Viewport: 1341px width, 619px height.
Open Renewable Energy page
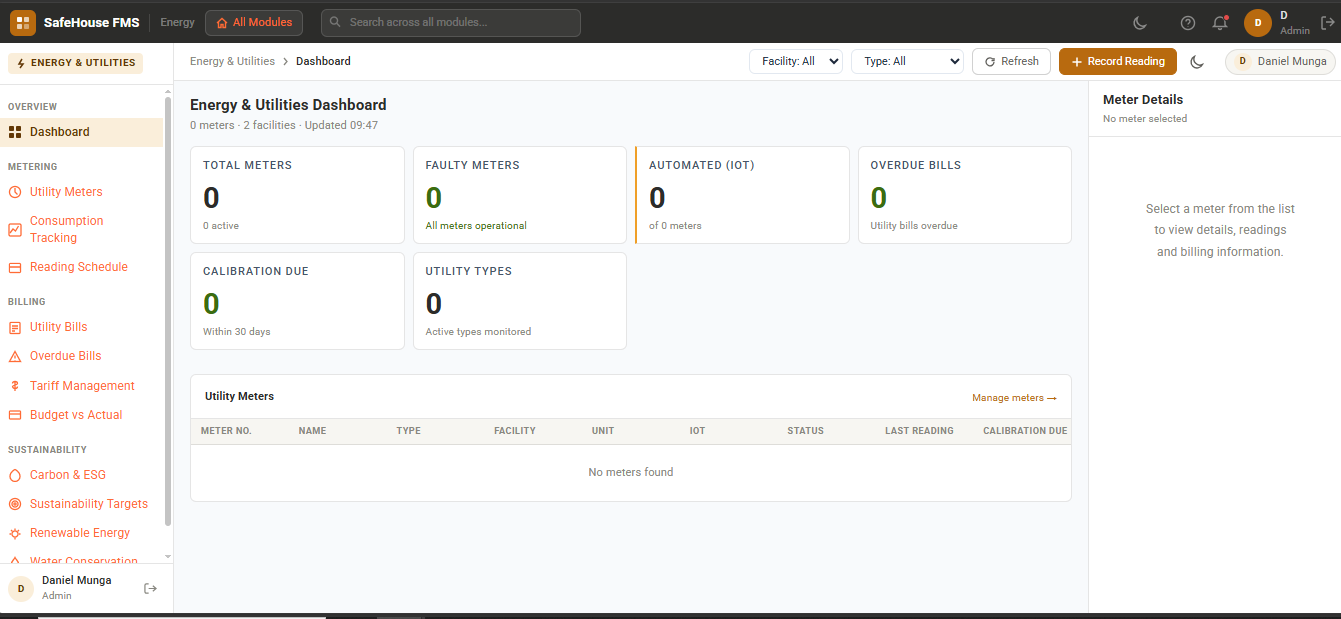pos(82,533)
